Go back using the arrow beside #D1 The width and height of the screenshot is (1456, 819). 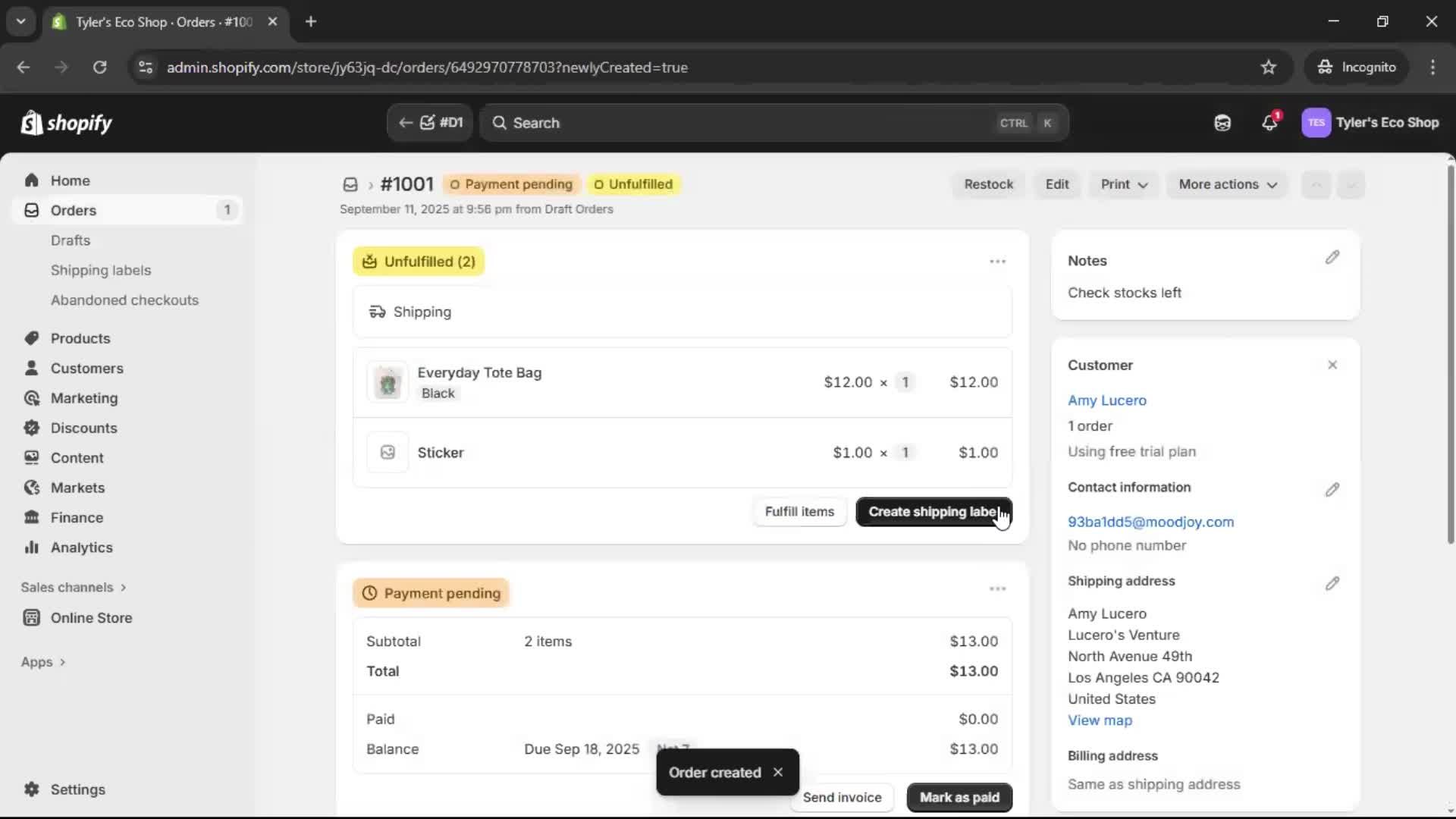[x=406, y=122]
